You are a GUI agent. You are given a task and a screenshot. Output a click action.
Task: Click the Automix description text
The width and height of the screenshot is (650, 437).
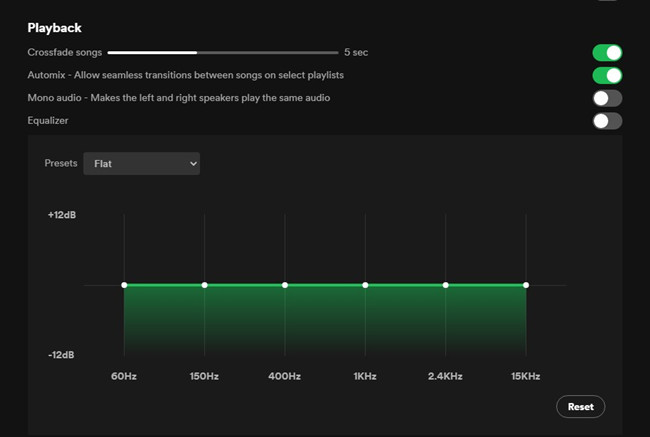pos(185,75)
